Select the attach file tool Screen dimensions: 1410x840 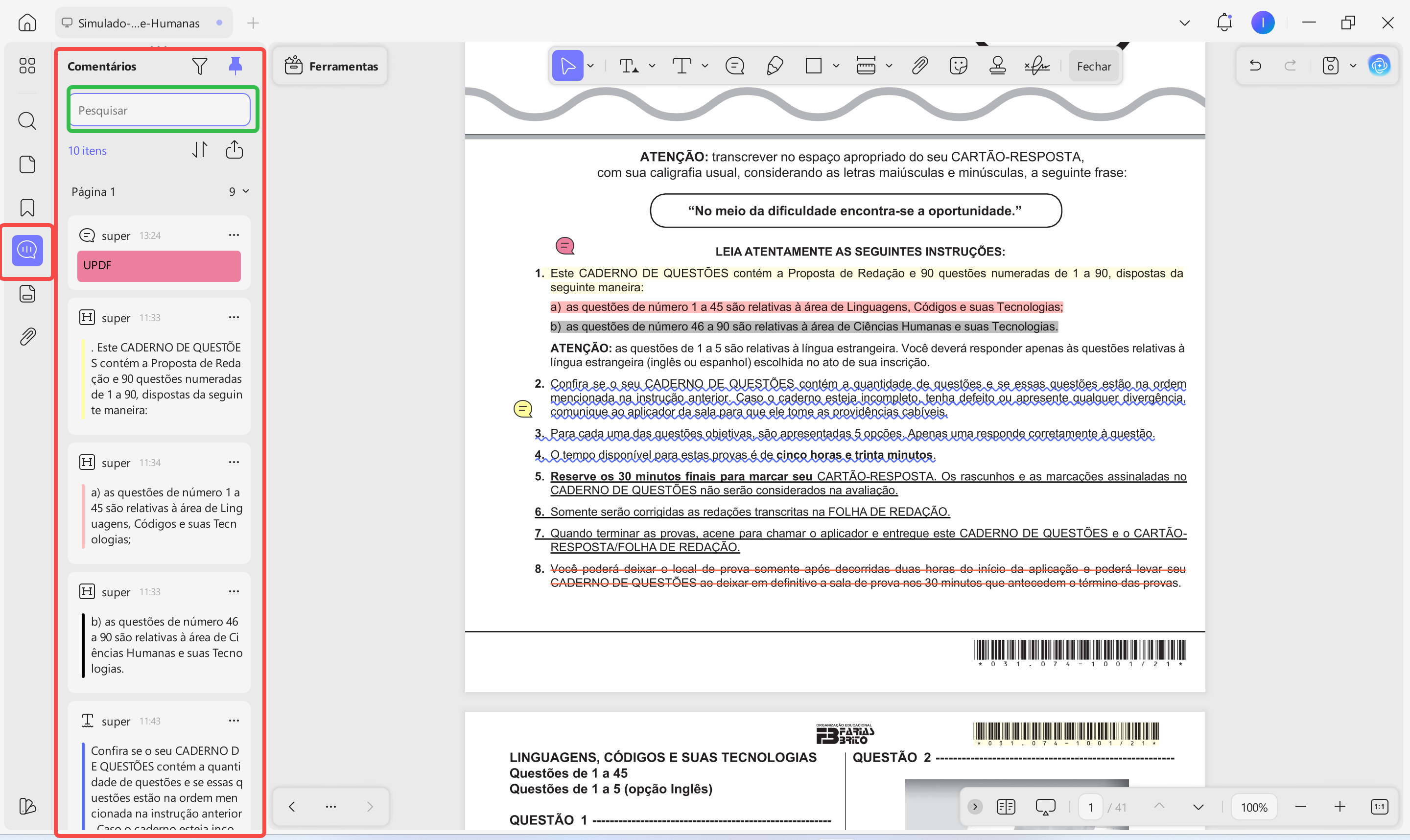[920, 66]
